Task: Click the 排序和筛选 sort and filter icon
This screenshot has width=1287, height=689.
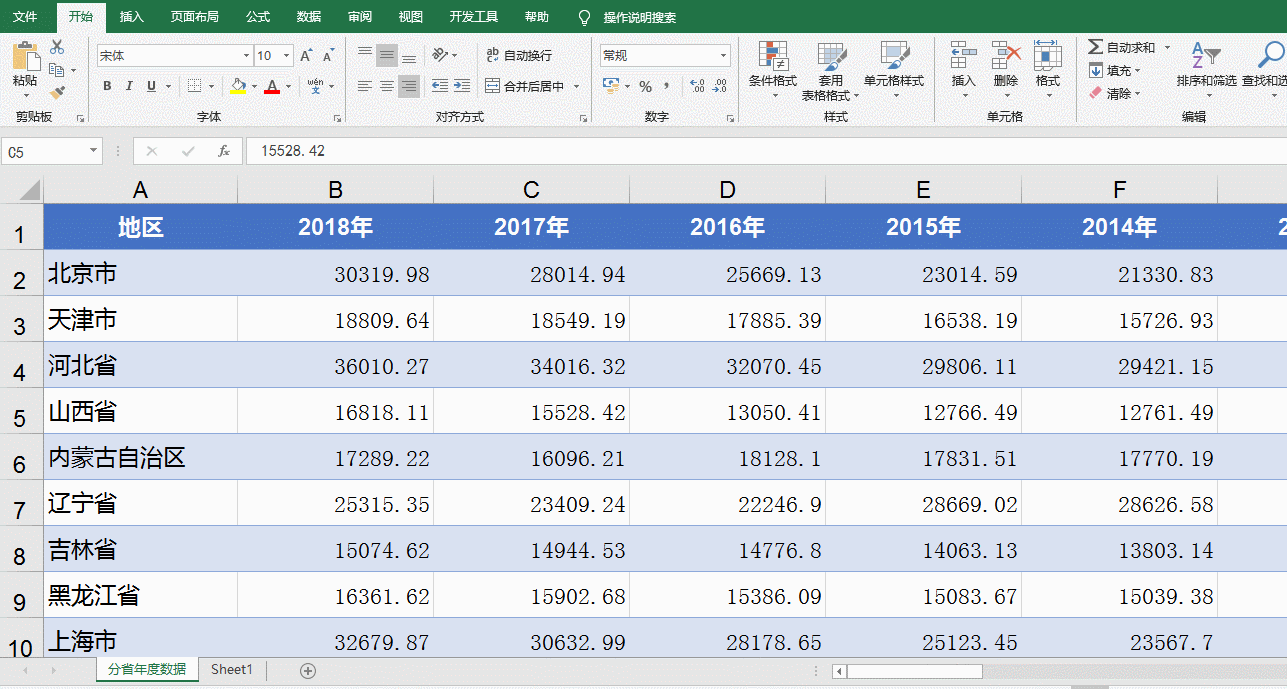Action: (1205, 56)
